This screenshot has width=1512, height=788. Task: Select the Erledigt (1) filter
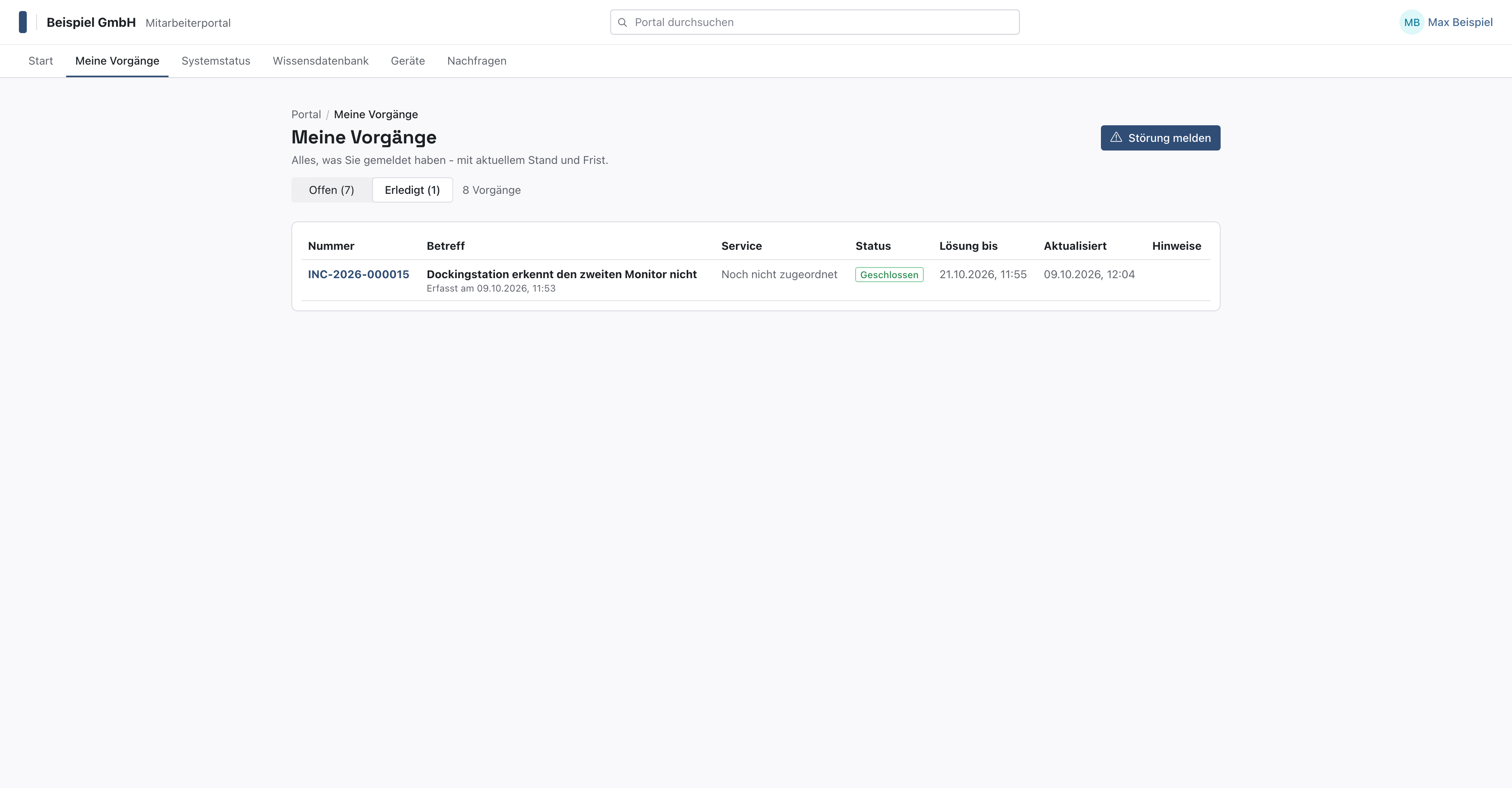coord(413,190)
